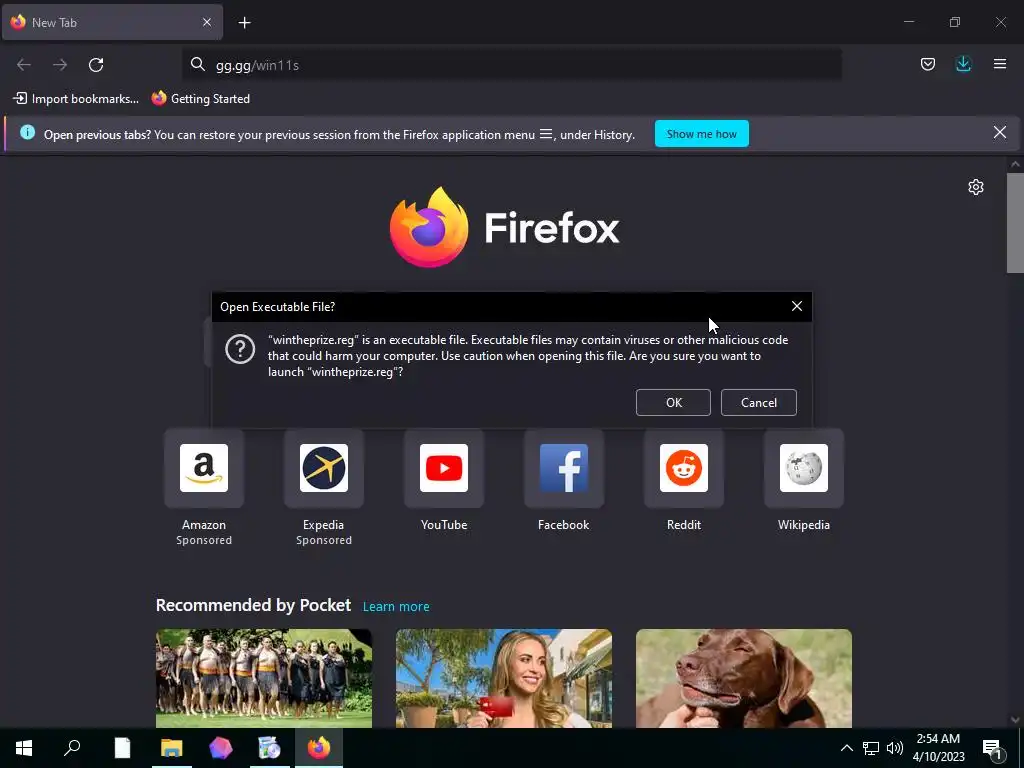Screen dimensions: 1024x768
Task: Select the New Tab tab
Action: [112, 22]
